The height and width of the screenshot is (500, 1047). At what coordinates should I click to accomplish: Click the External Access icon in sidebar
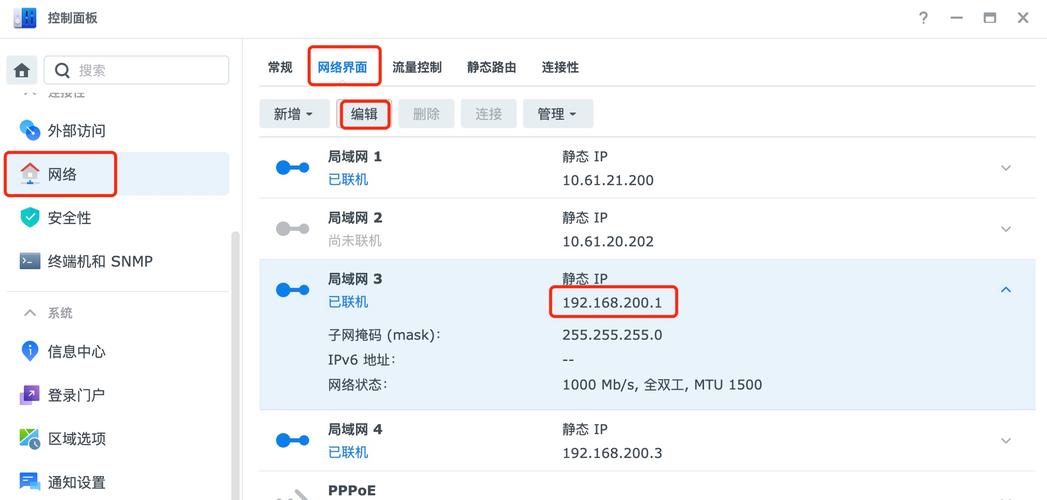pyautogui.click(x=30, y=130)
